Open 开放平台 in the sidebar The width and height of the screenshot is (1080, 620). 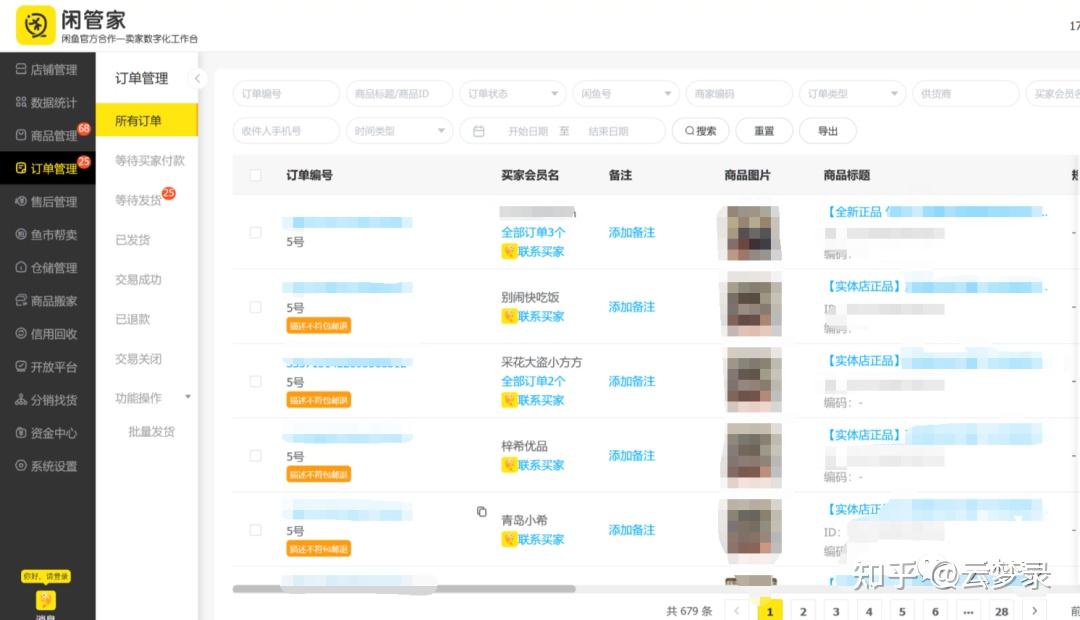coord(47,367)
